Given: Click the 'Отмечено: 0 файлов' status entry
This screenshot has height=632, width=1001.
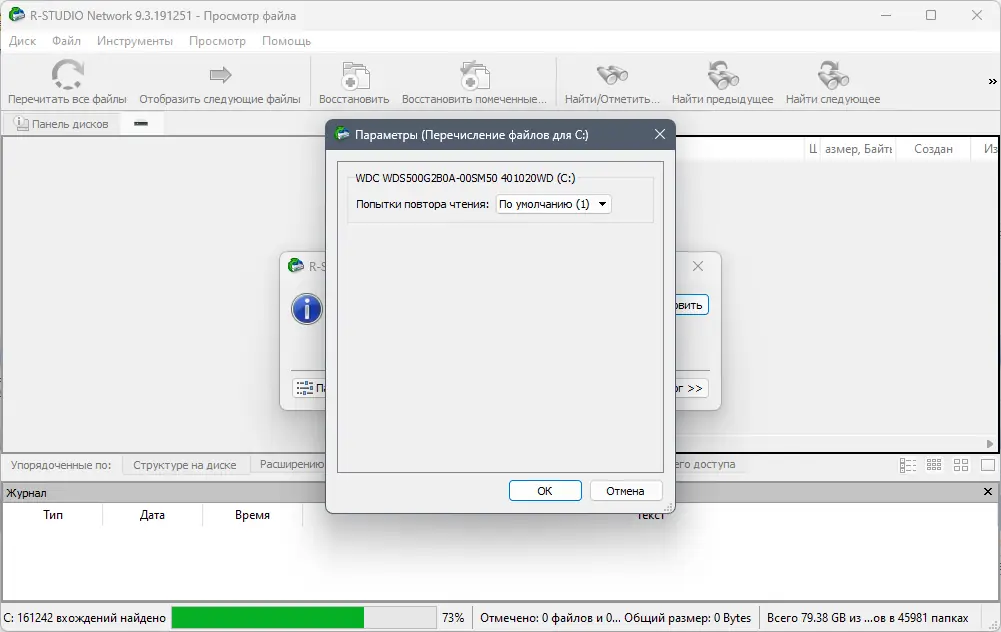Looking at the screenshot, I should point(615,618).
